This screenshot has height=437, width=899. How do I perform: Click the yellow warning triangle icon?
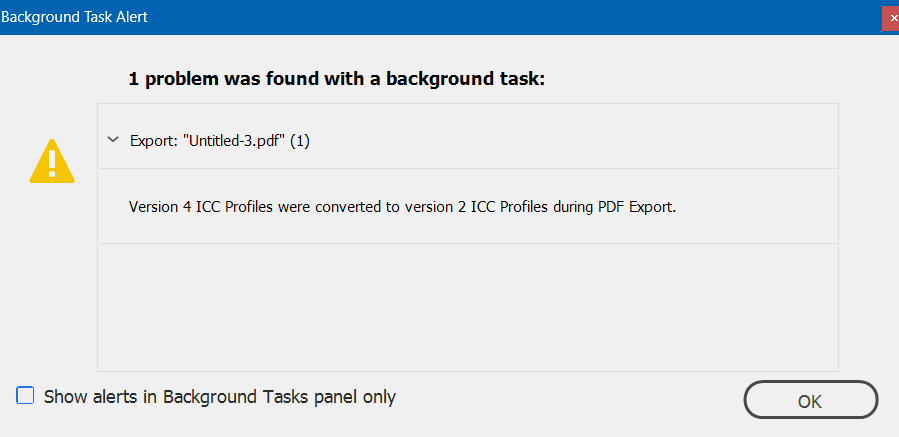click(x=51, y=161)
